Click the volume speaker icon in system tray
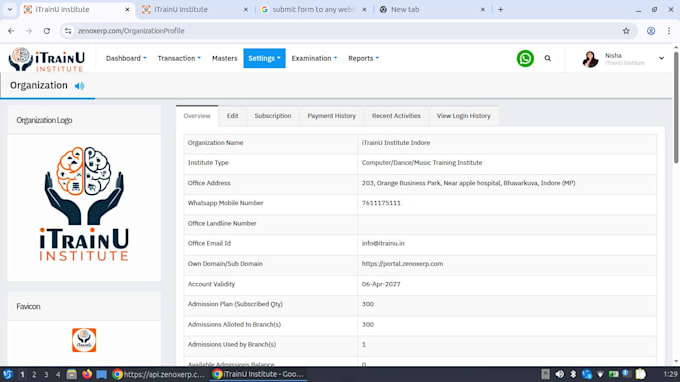 (559, 374)
